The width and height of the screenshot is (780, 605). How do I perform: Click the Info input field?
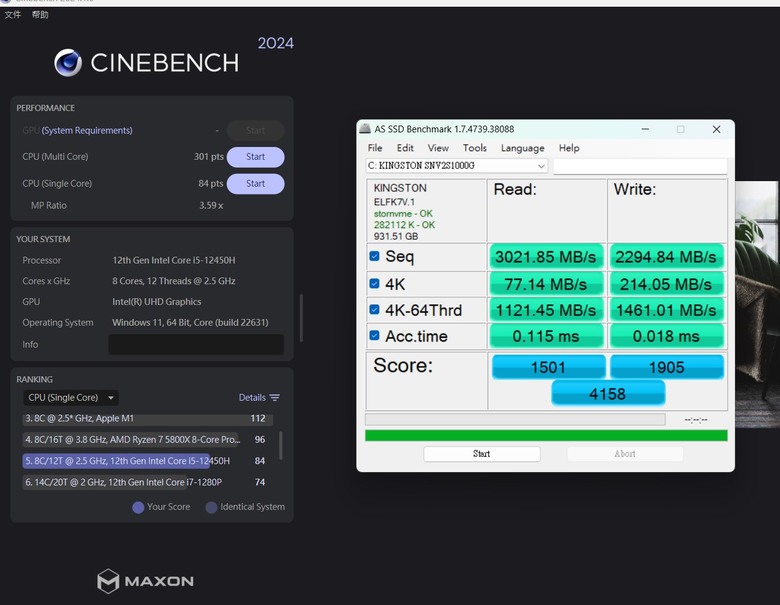(196, 344)
